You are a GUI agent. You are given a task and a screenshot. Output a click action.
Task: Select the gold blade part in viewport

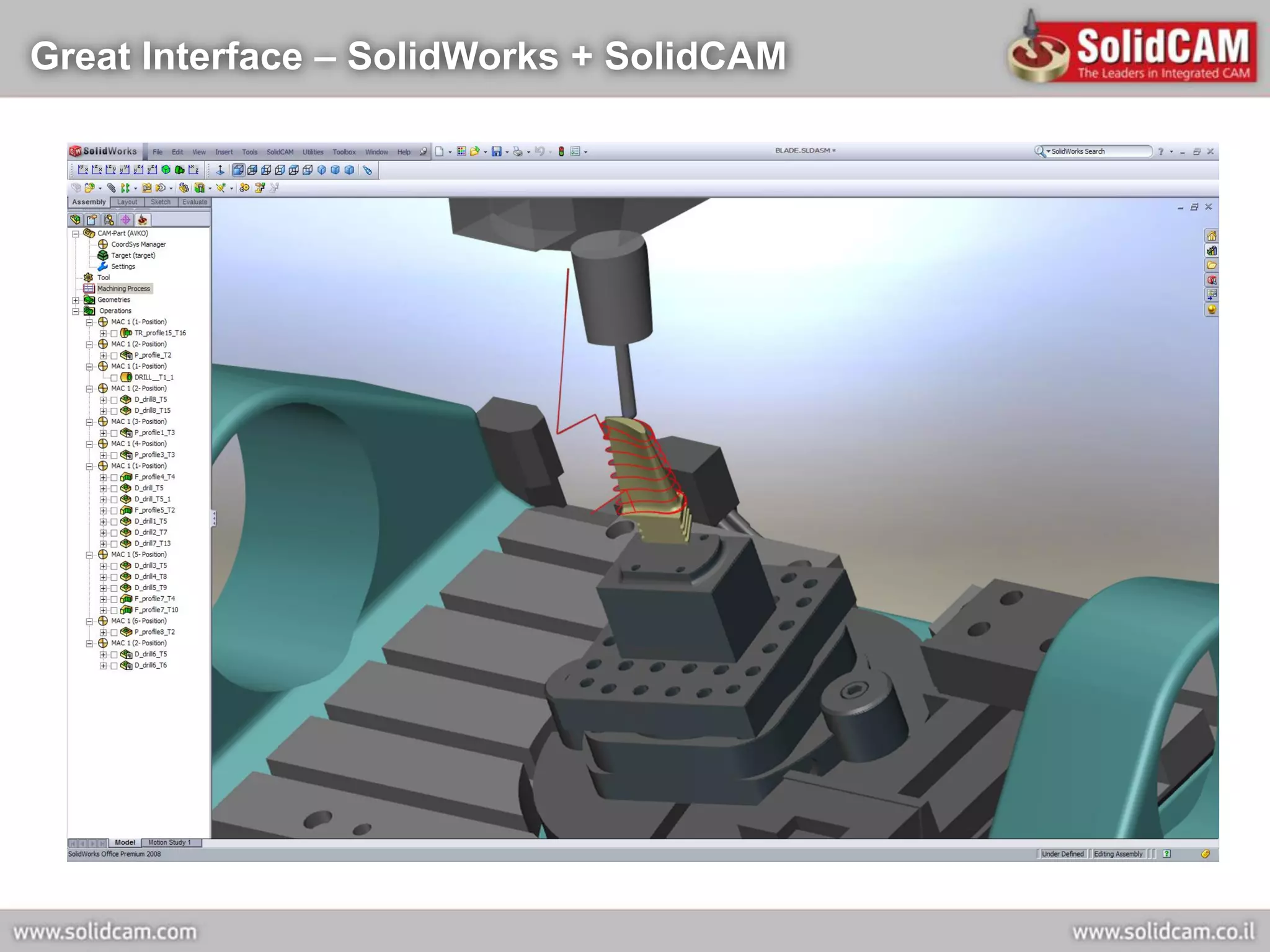coord(645,477)
